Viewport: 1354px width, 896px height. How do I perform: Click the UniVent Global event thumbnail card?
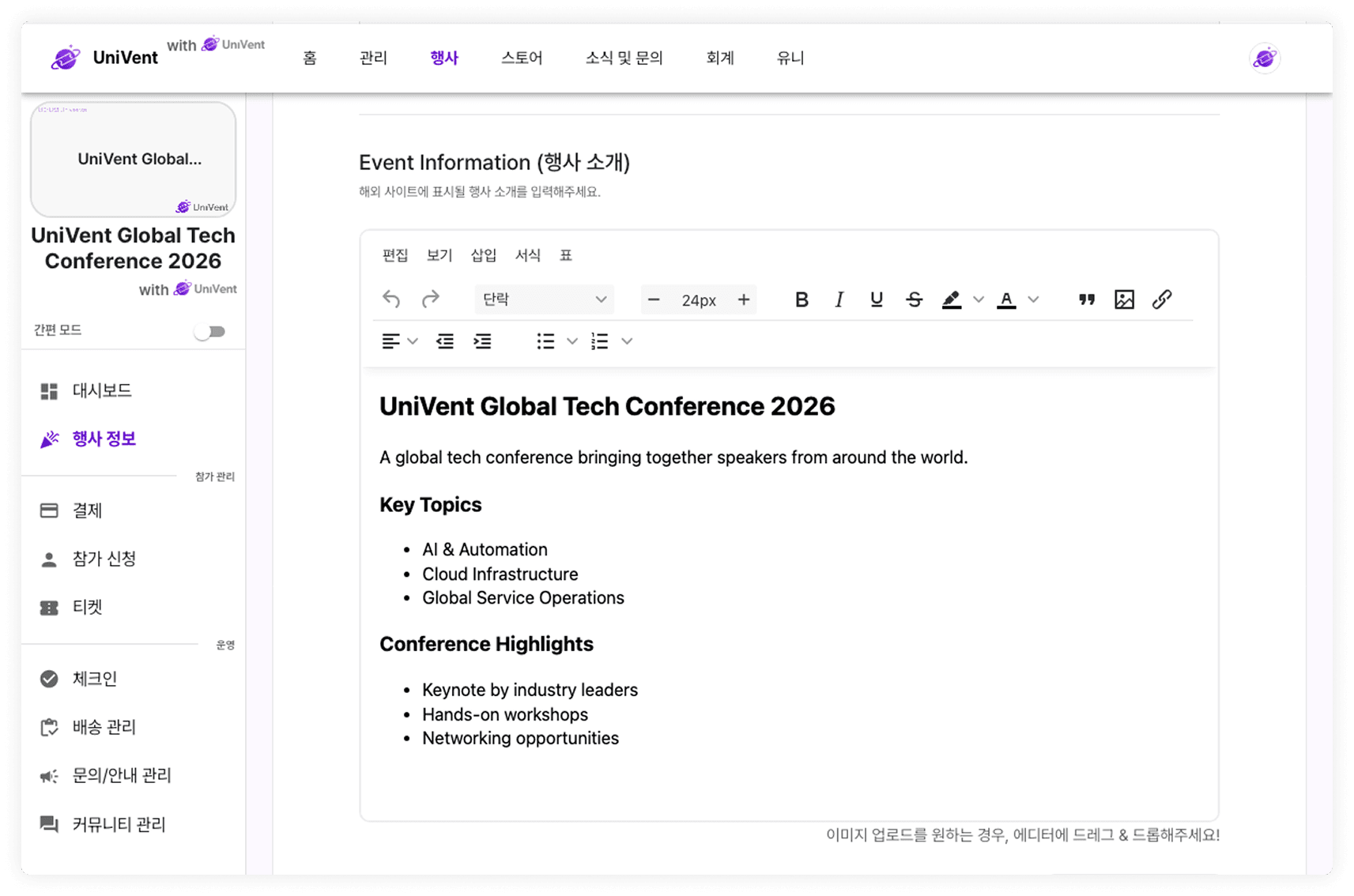click(133, 159)
